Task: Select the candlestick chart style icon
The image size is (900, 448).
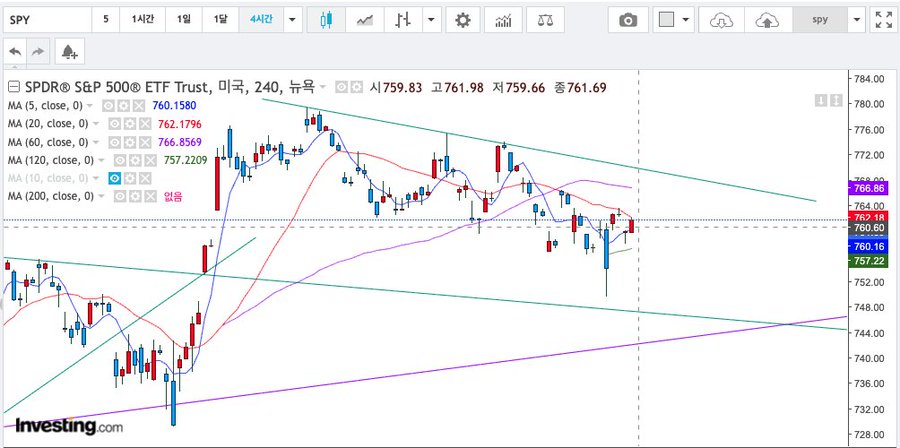Action: click(326, 20)
